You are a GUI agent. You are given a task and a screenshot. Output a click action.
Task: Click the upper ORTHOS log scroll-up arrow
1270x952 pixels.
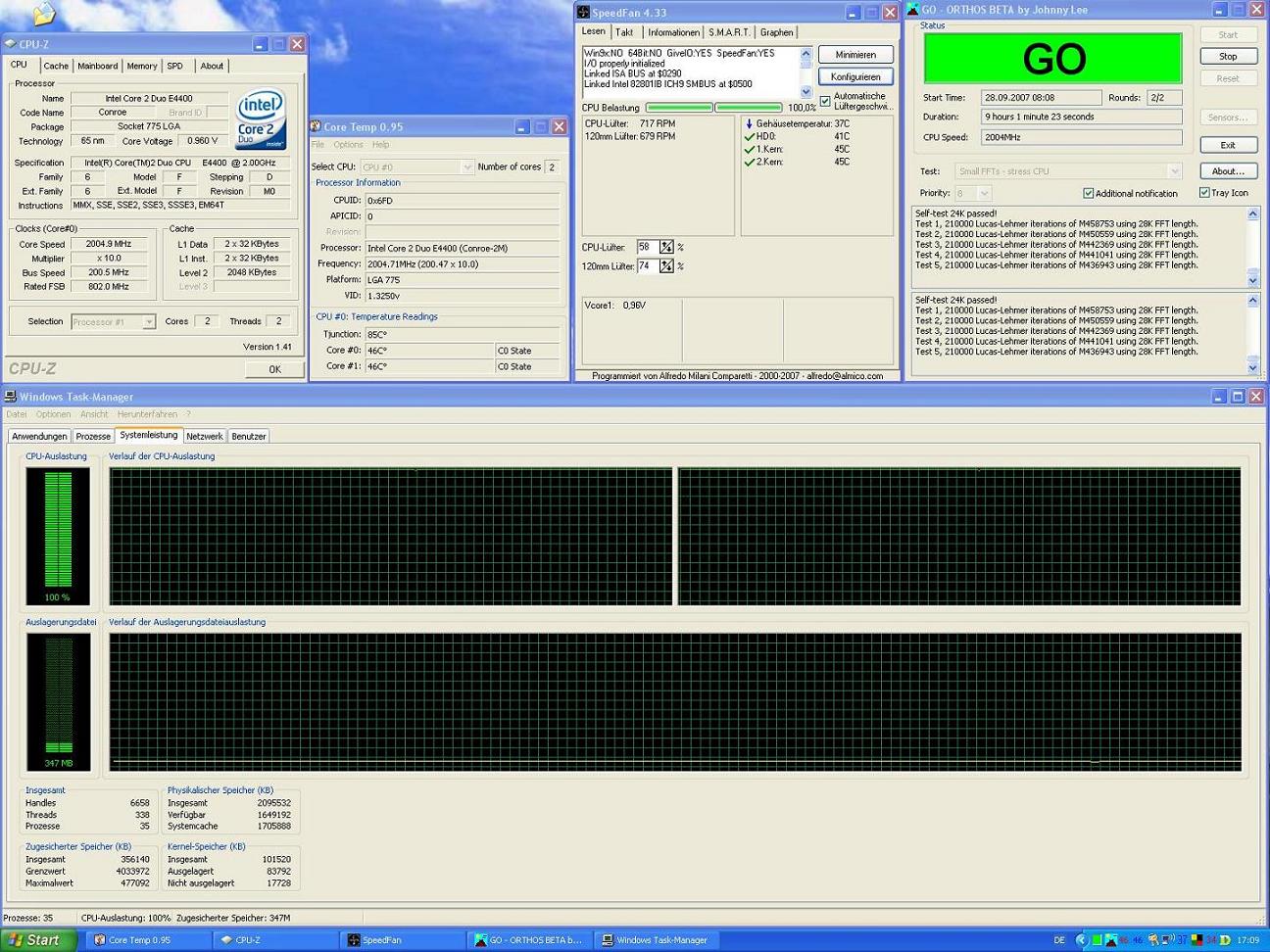pos(1252,214)
